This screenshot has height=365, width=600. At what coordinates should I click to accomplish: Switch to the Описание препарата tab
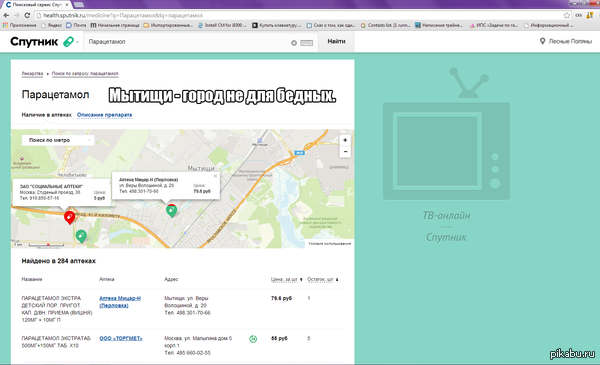pyautogui.click(x=104, y=115)
